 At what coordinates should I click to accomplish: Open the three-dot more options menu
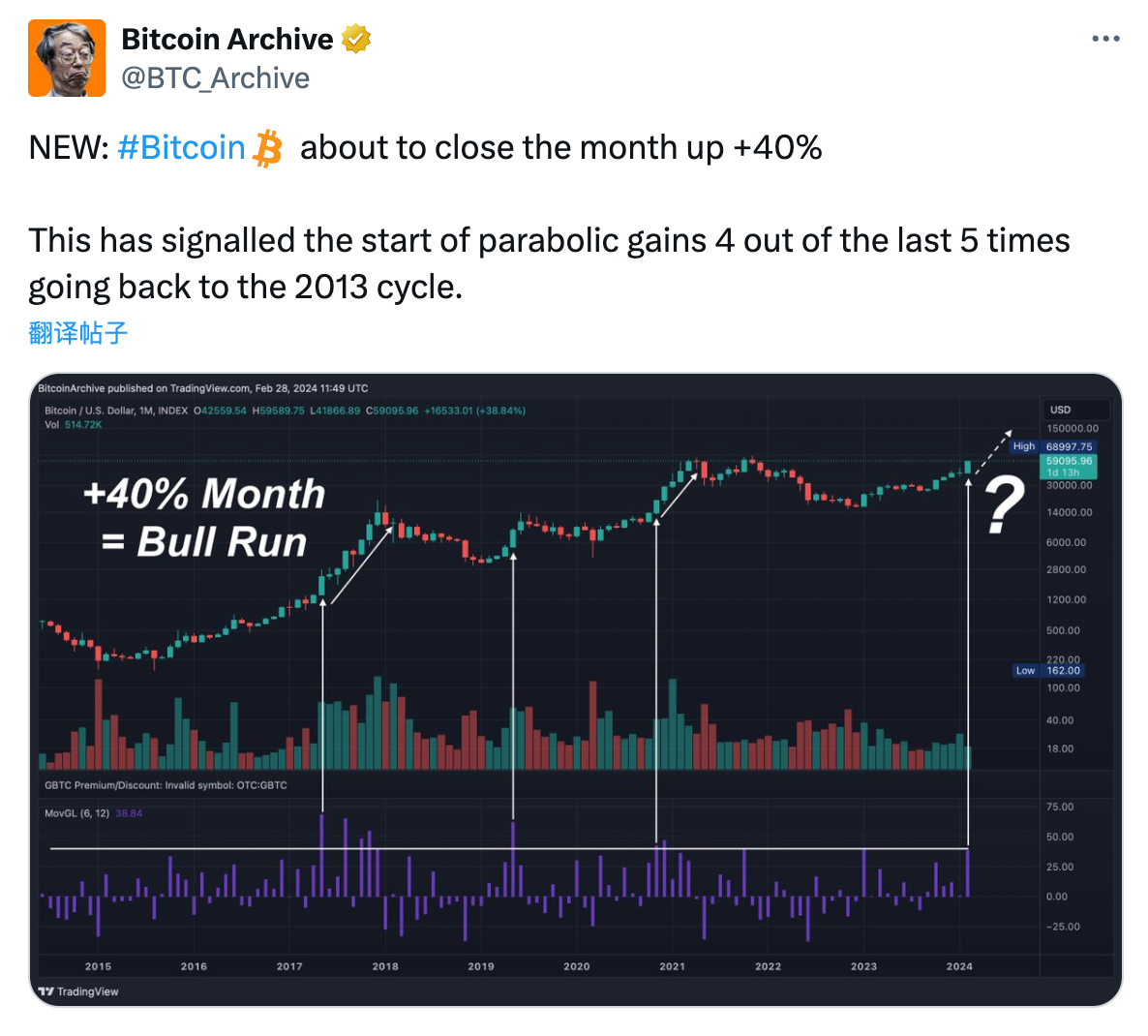pyautogui.click(x=1104, y=39)
